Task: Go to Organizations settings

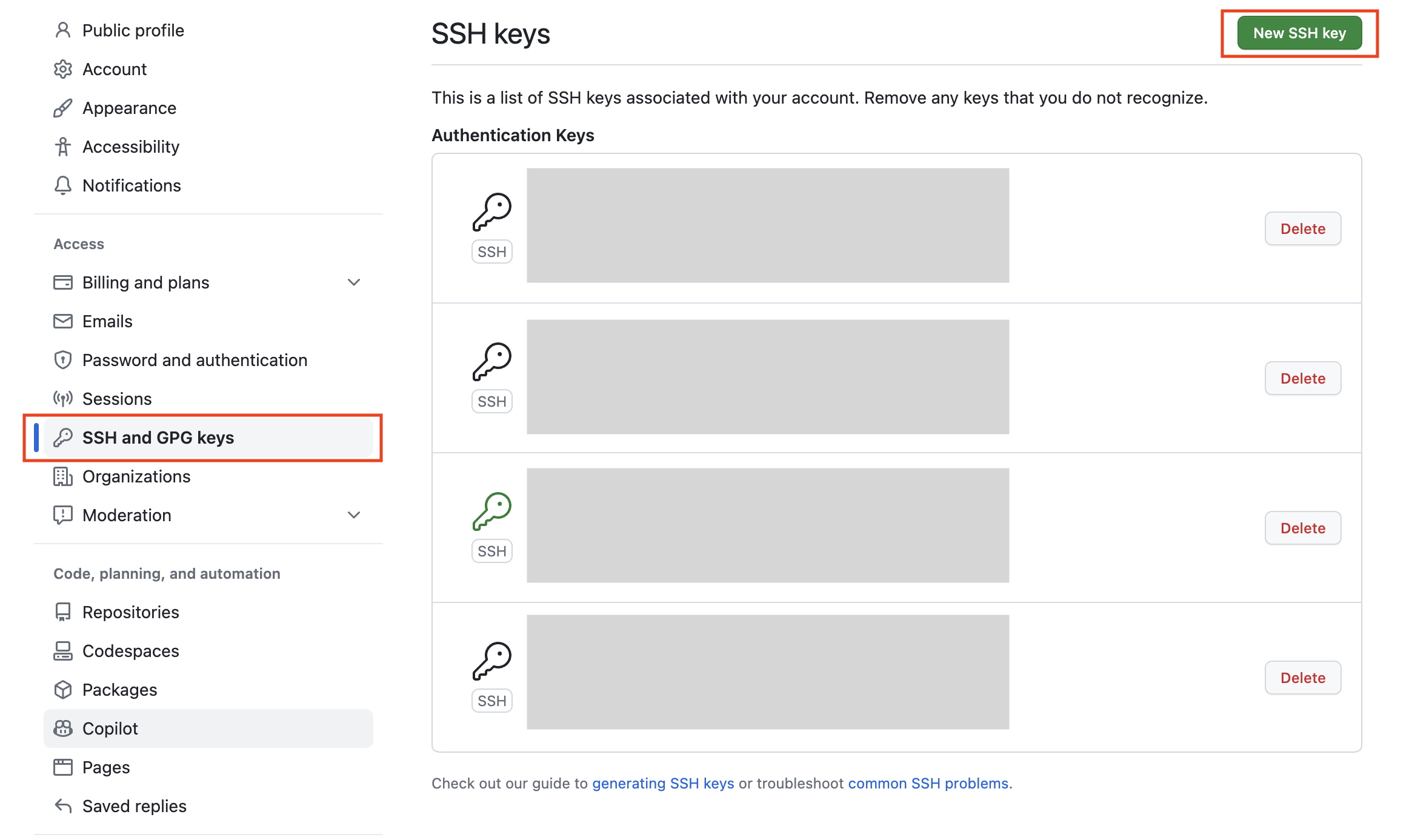Action: click(x=136, y=476)
